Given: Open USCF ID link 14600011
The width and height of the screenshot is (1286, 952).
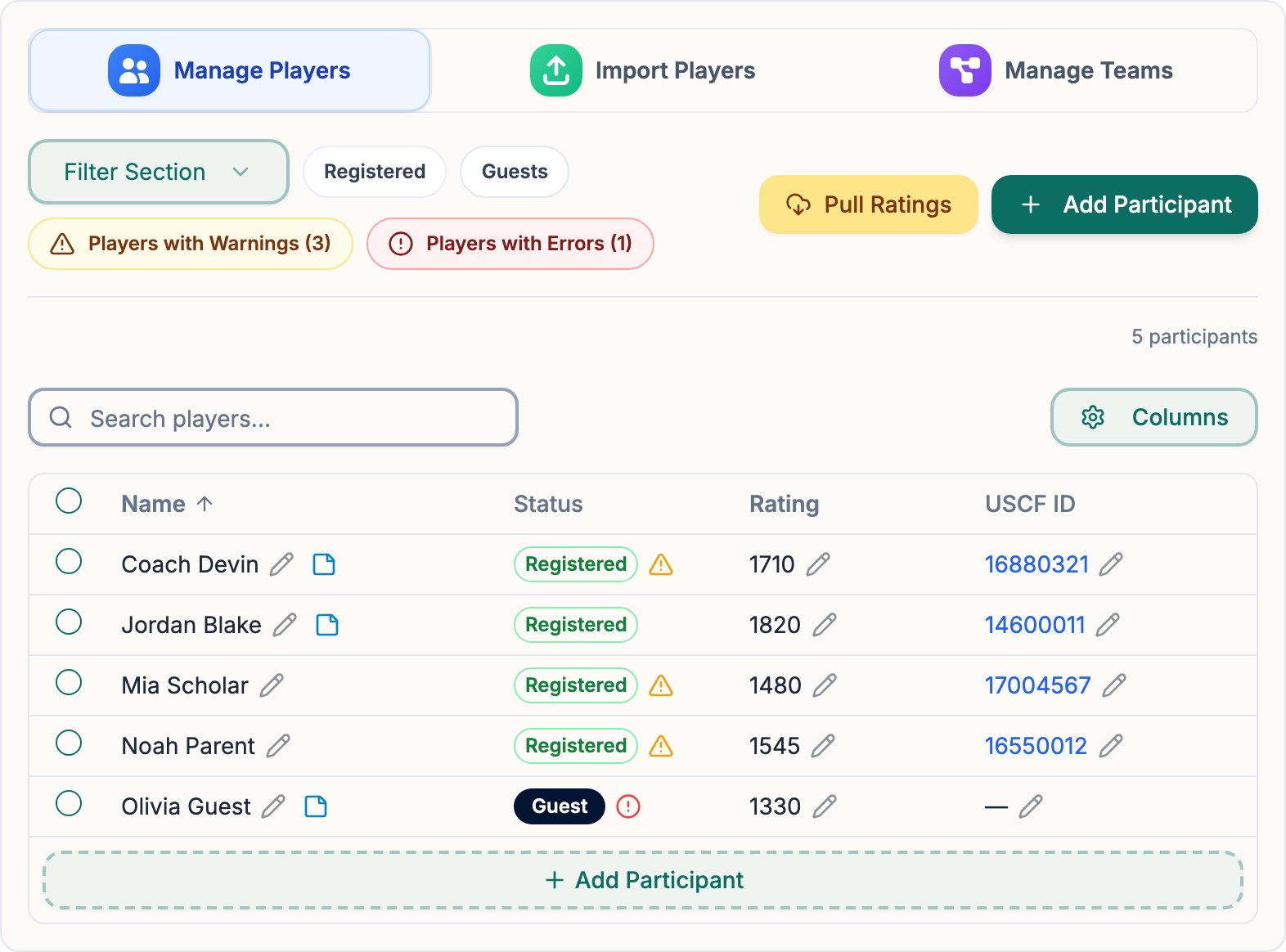Looking at the screenshot, I should pos(1035,625).
